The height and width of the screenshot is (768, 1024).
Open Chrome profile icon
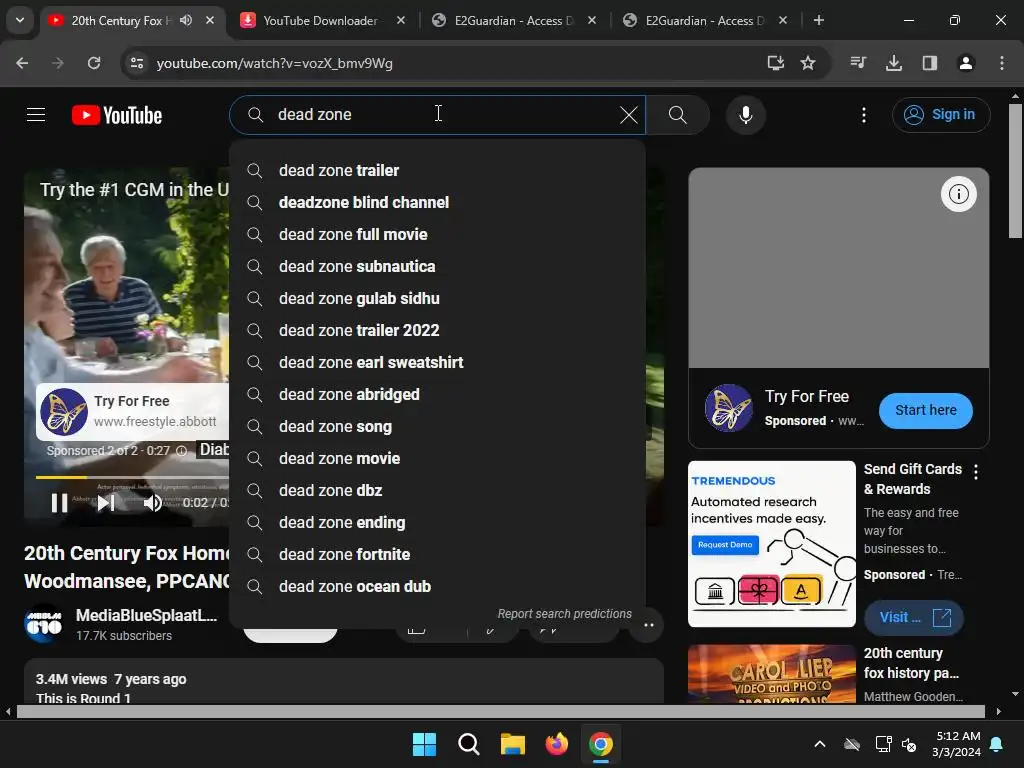[x=965, y=63]
